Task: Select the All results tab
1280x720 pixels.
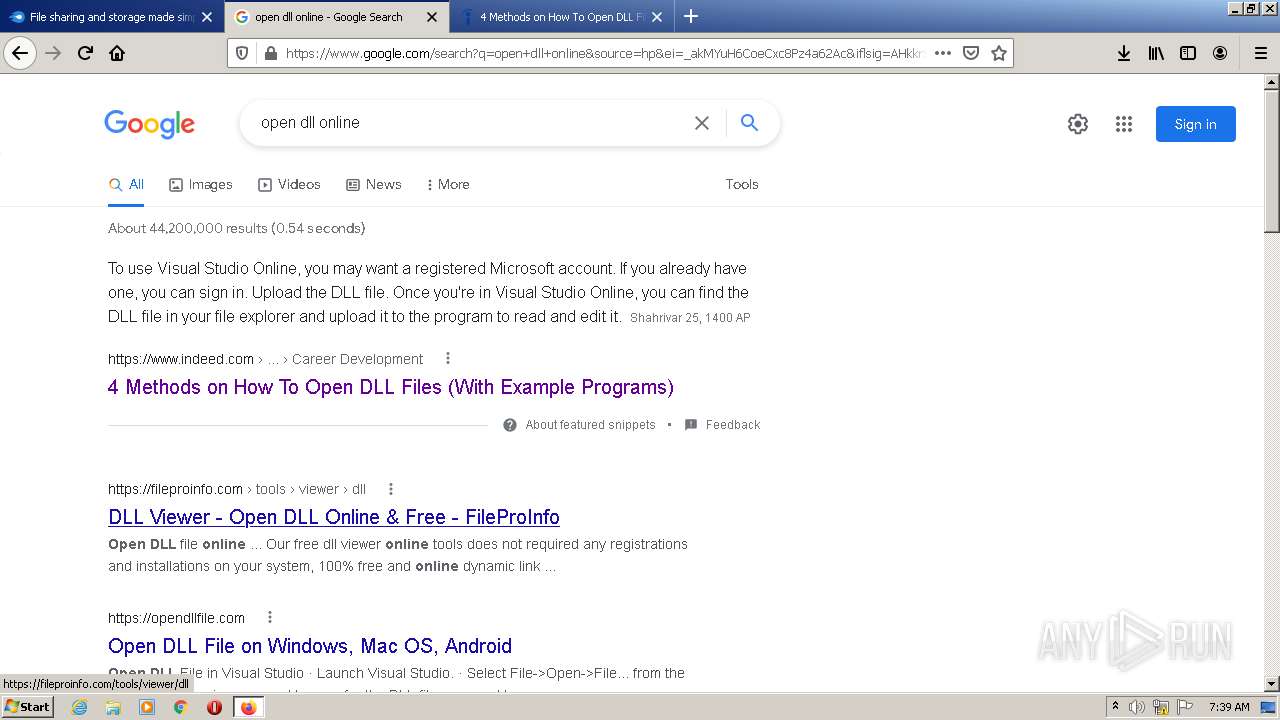Action: (x=126, y=184)
